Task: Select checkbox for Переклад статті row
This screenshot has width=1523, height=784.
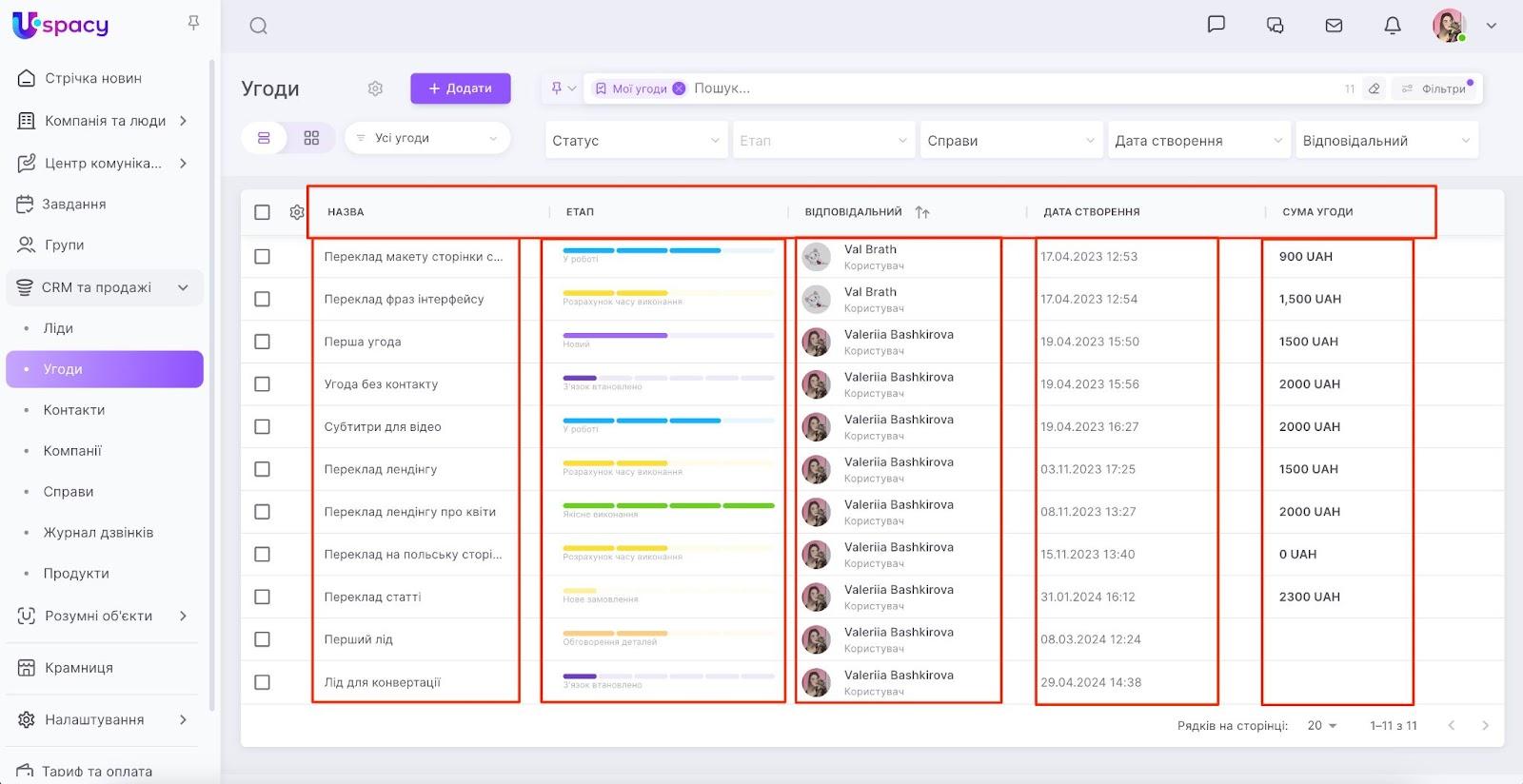Action: (x=263, y=597)
